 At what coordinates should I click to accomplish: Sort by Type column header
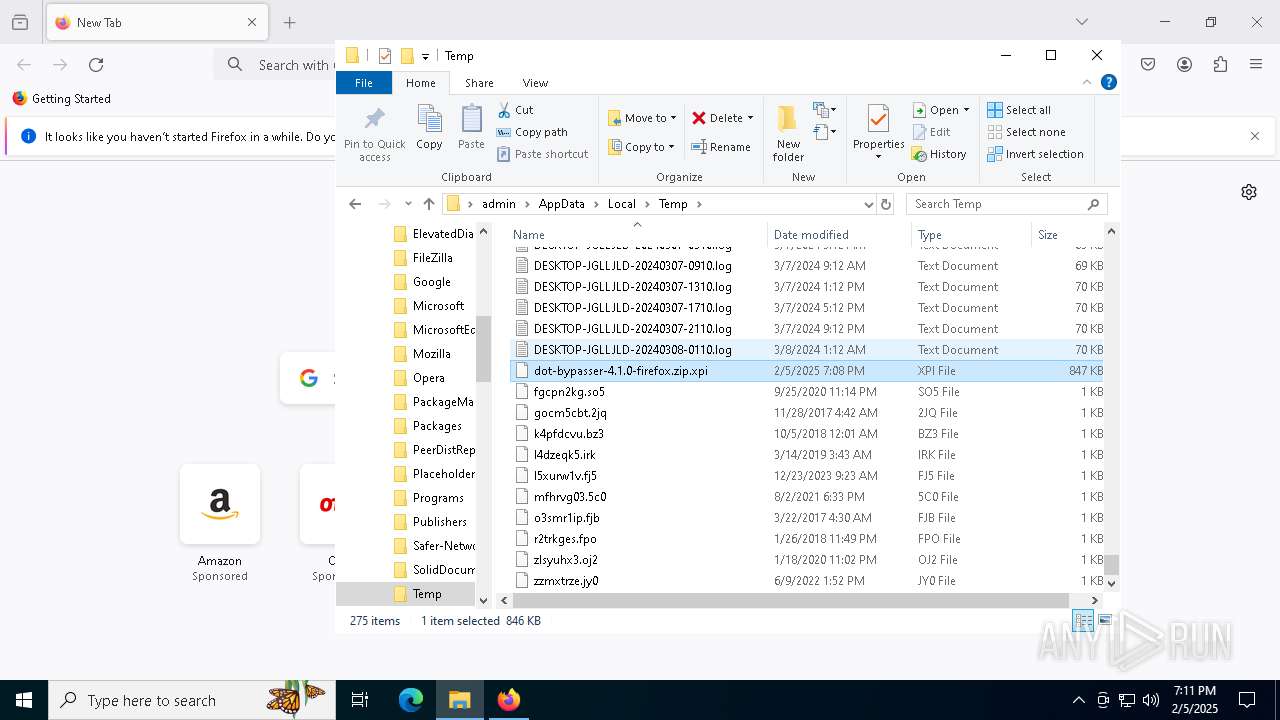[972, 235]
